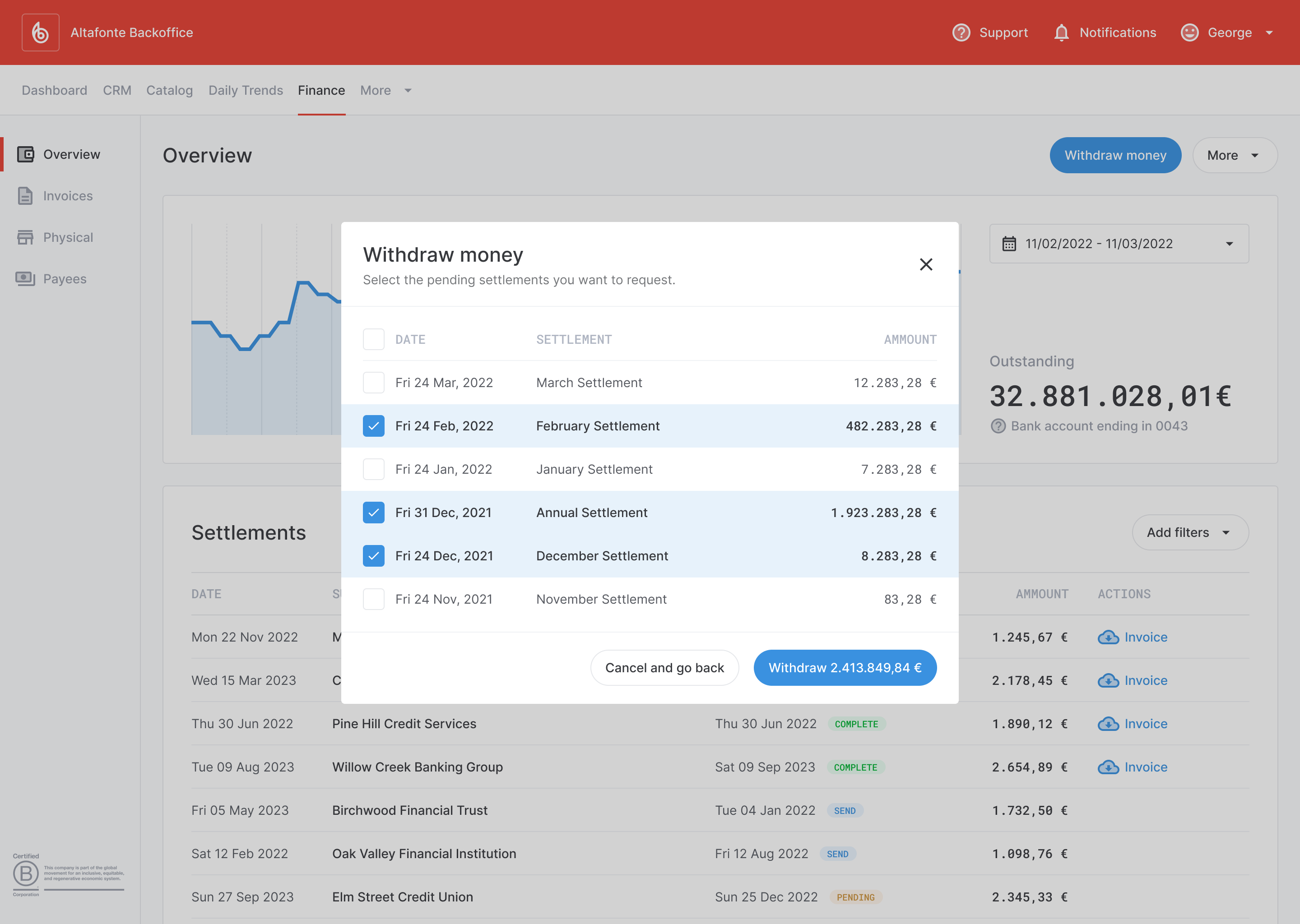Click the Payees money icon in sidebar
The image size is (1300, 924).
(x=25, y=279)
